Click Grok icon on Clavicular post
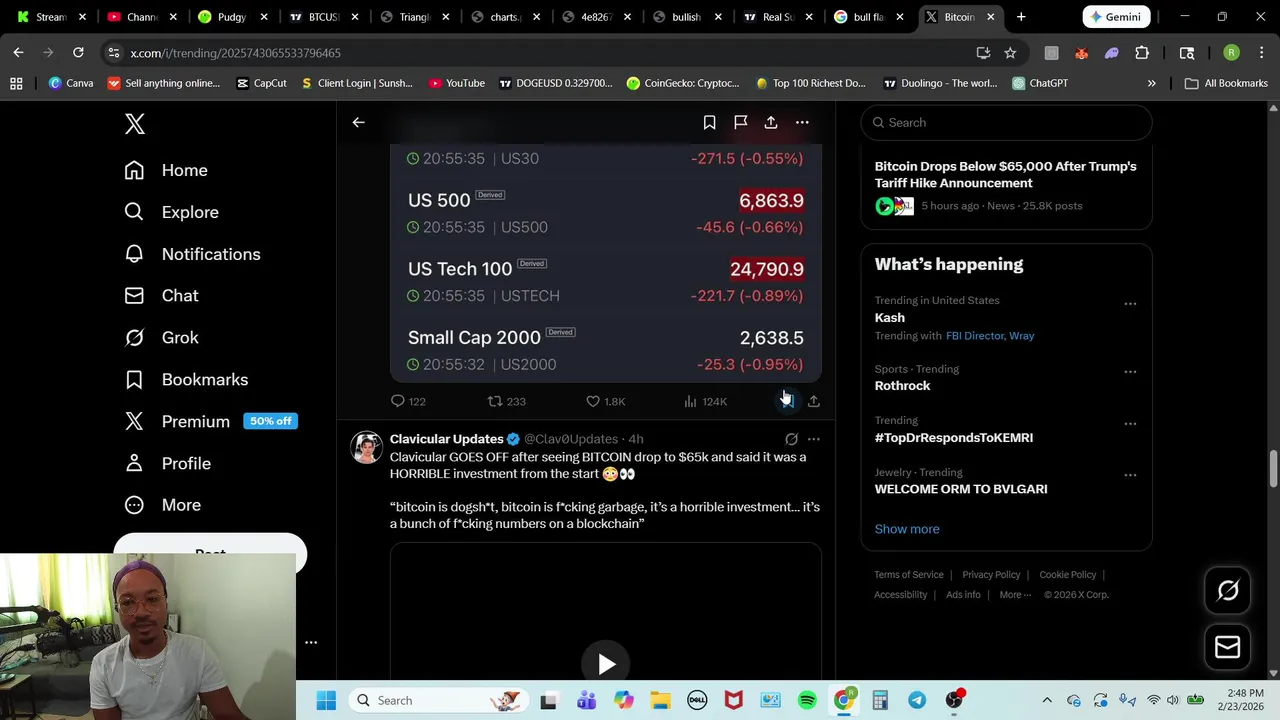Image resolution: width=1280 pixels, height=720 pixels. [791, 439]
